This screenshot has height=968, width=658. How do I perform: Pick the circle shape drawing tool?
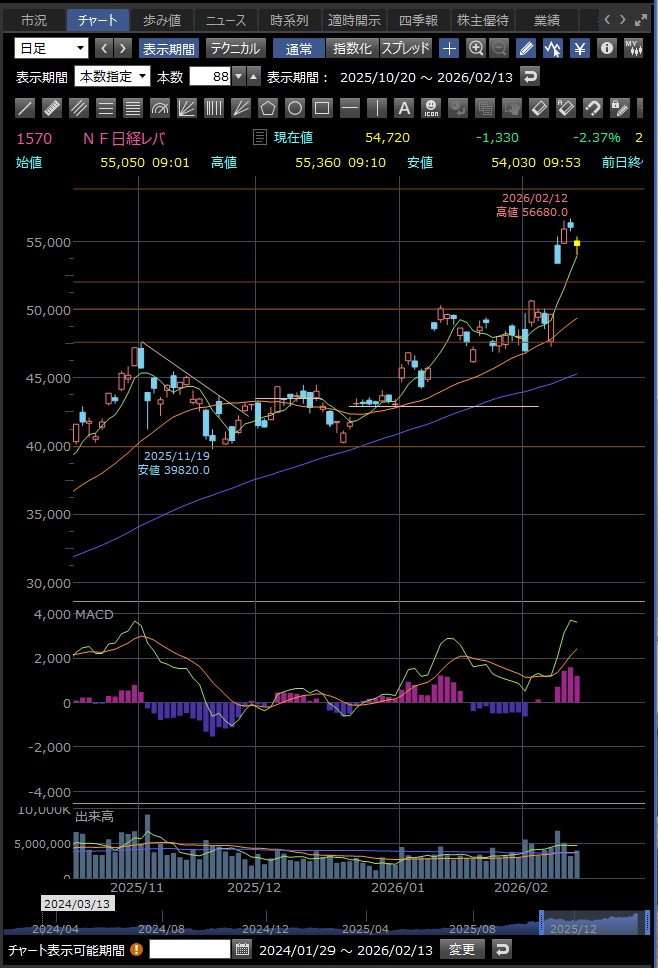pyautogui.click(x=294, y=108)
